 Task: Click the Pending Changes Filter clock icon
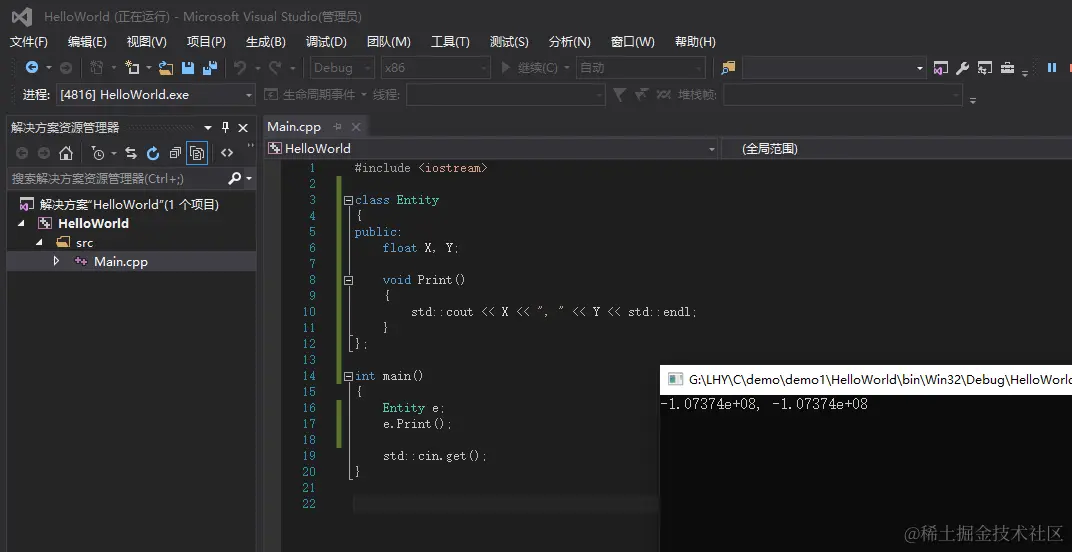[x=98, y=153]
